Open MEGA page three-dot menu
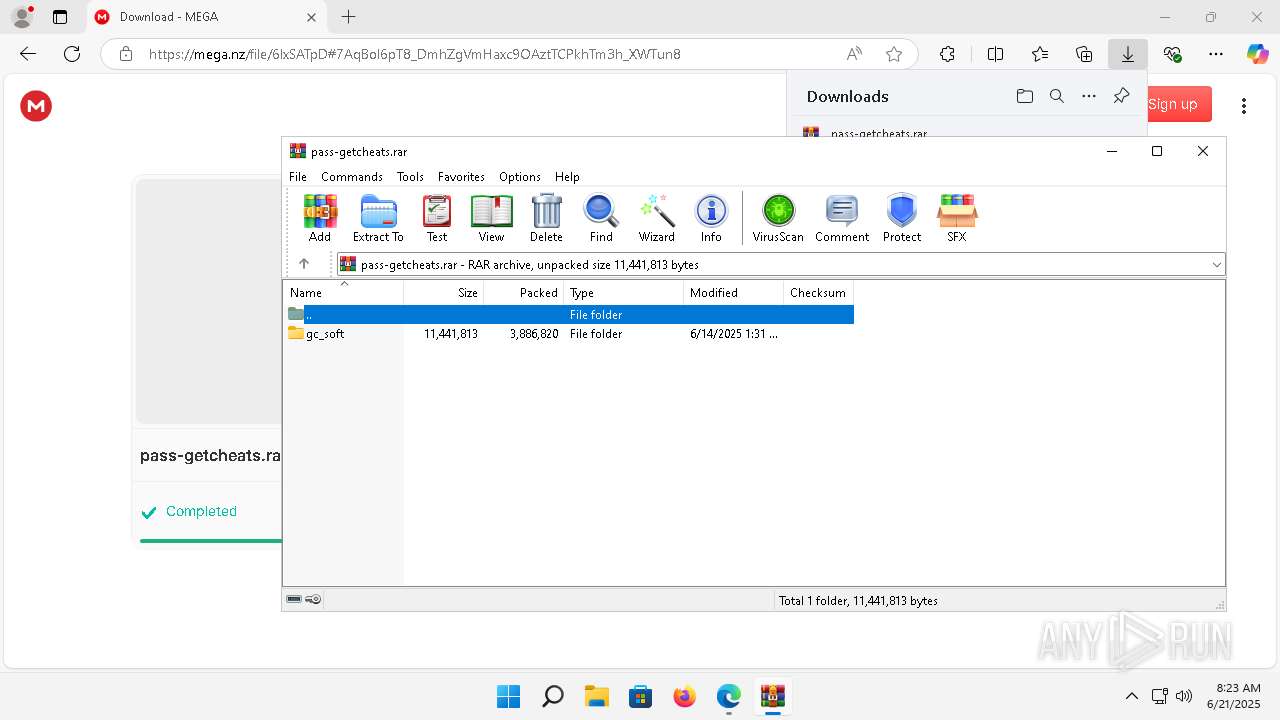 pos(1244,106)
